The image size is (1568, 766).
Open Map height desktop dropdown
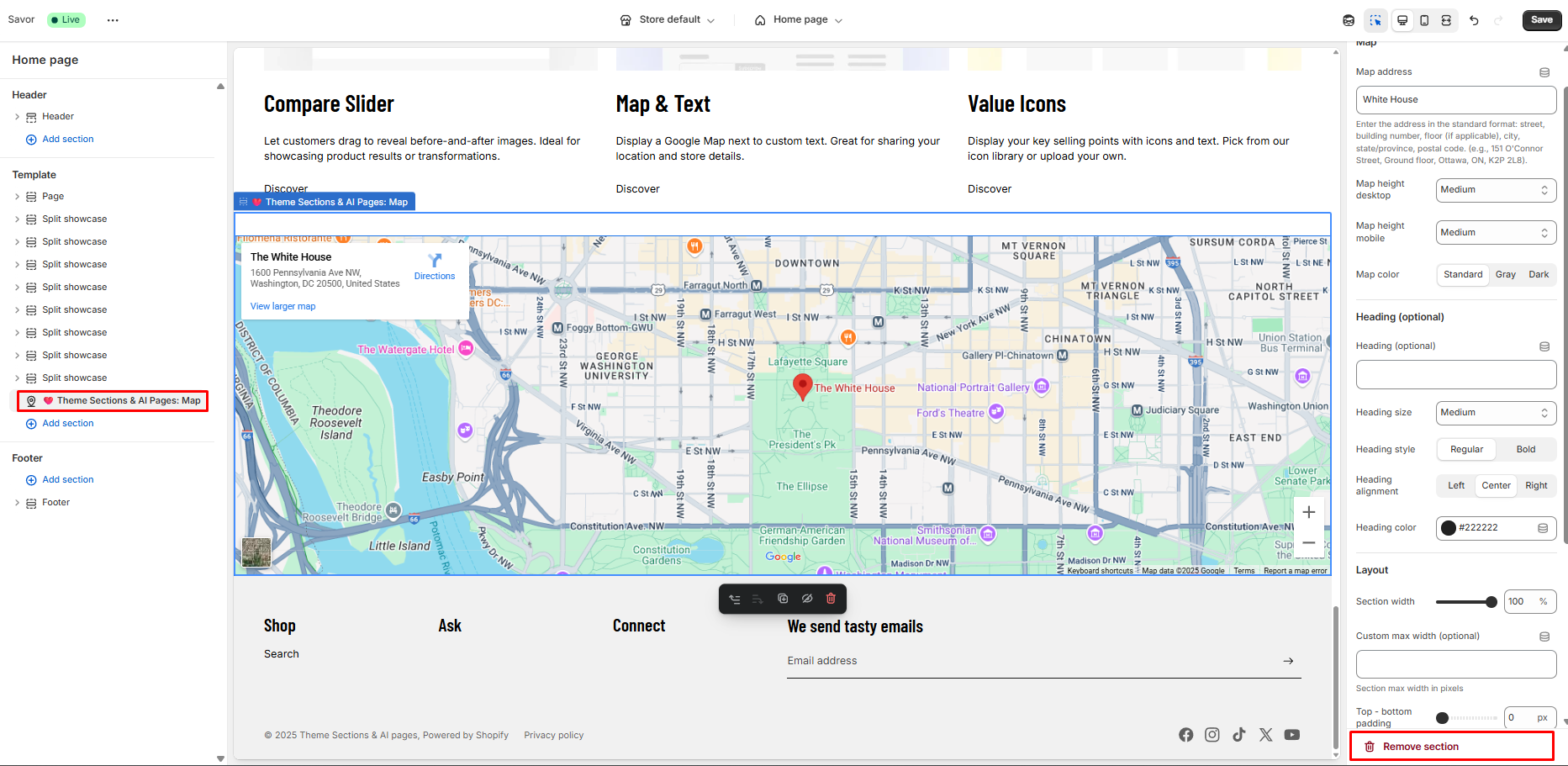(x=1496, y=190)
